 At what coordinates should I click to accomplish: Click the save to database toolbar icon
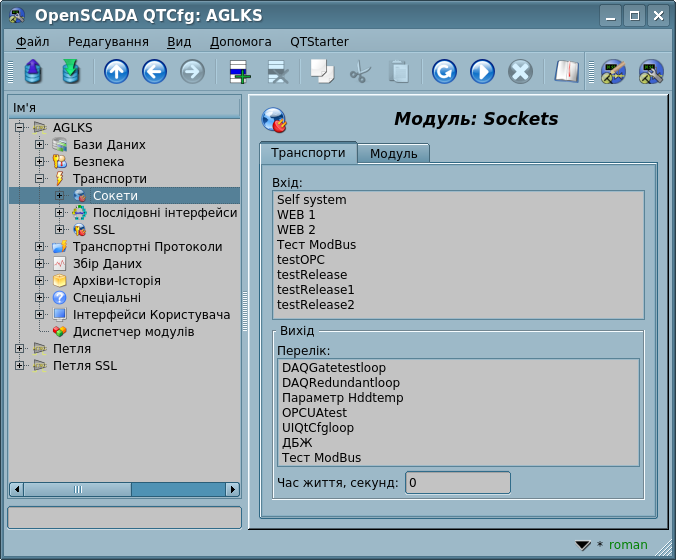pos(70,72)
